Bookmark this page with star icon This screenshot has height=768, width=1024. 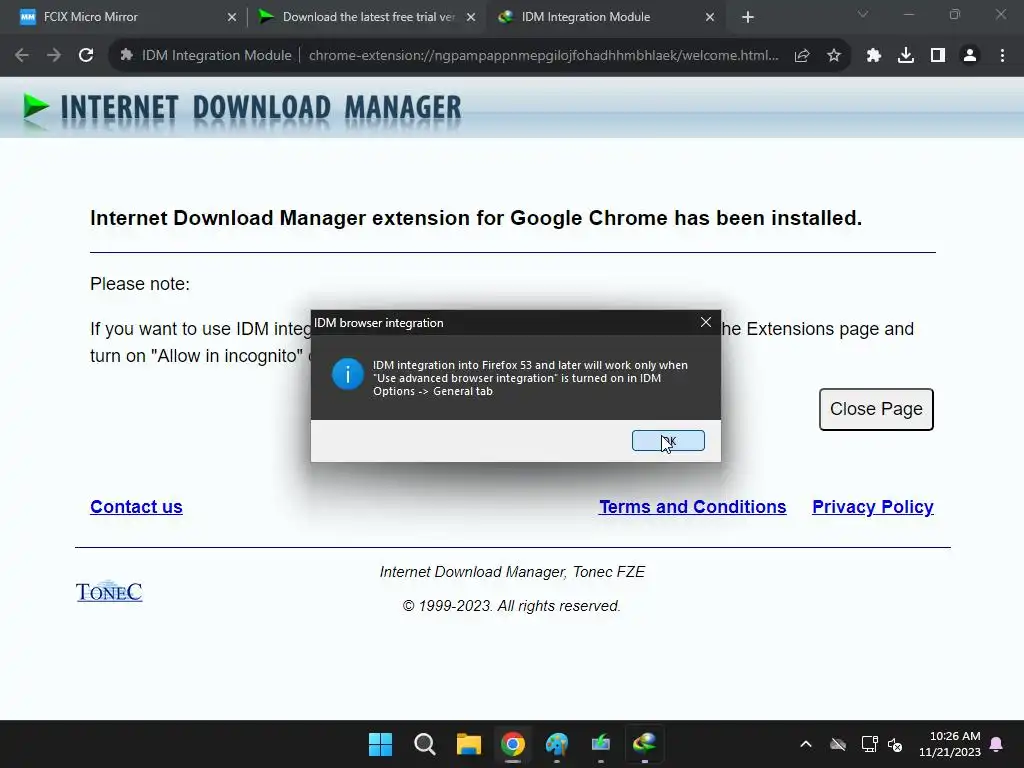pyautogui.click(x=834, y=56)
